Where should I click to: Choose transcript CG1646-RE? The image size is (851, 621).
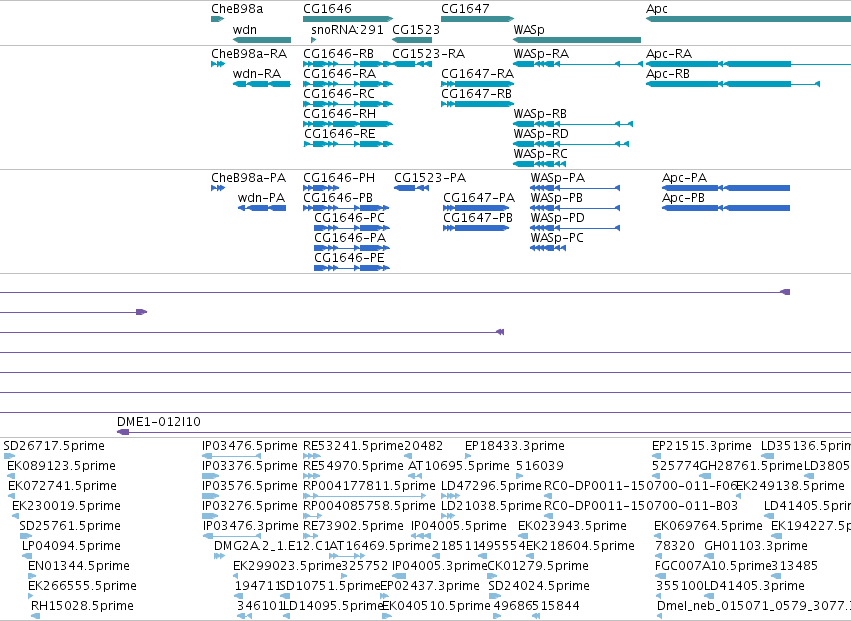click(348, 144)
